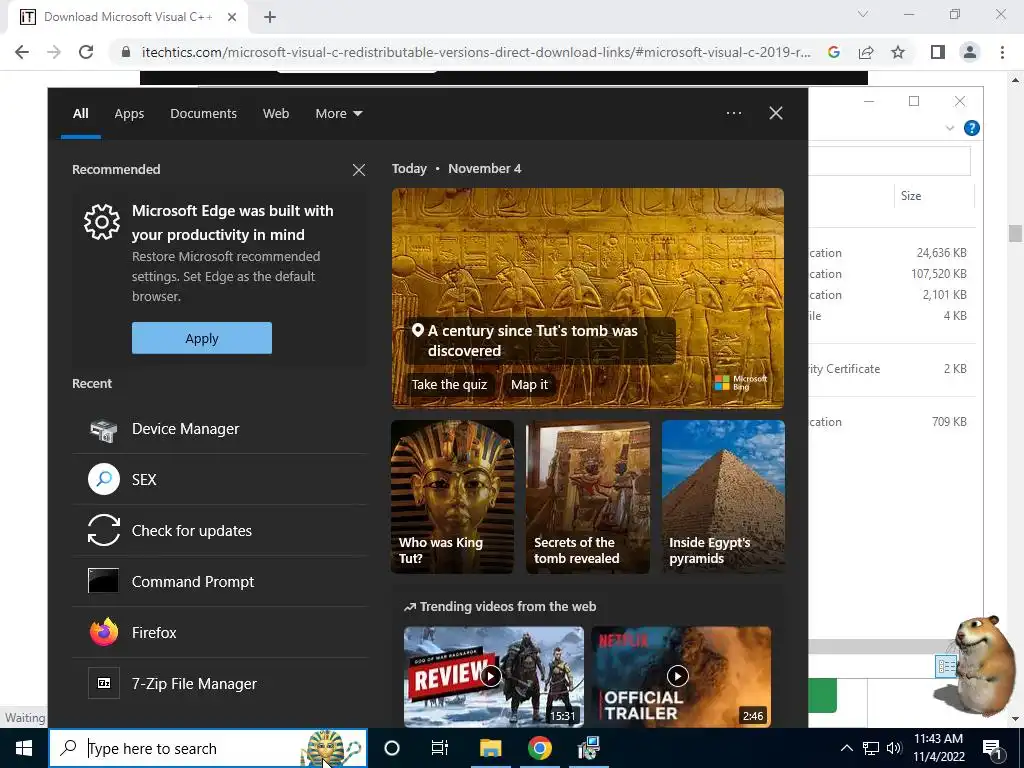
Task: Open Cortana circle on taskbar
Action: pos(392,748)
